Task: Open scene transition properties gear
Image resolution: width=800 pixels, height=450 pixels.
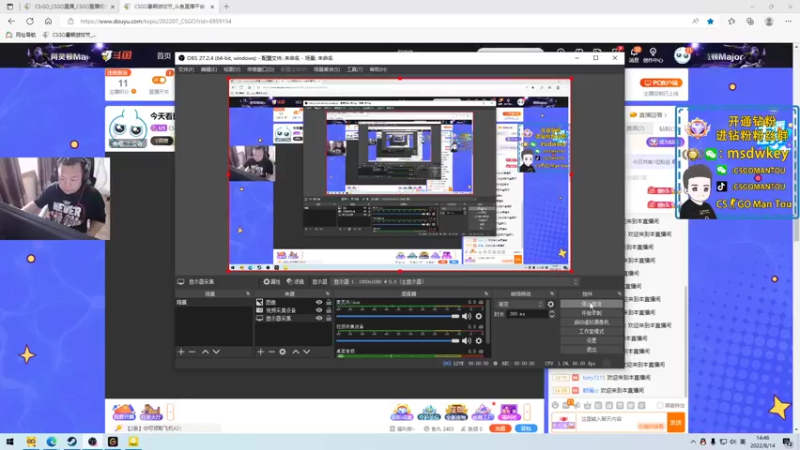Action: [x=551, y=304]
